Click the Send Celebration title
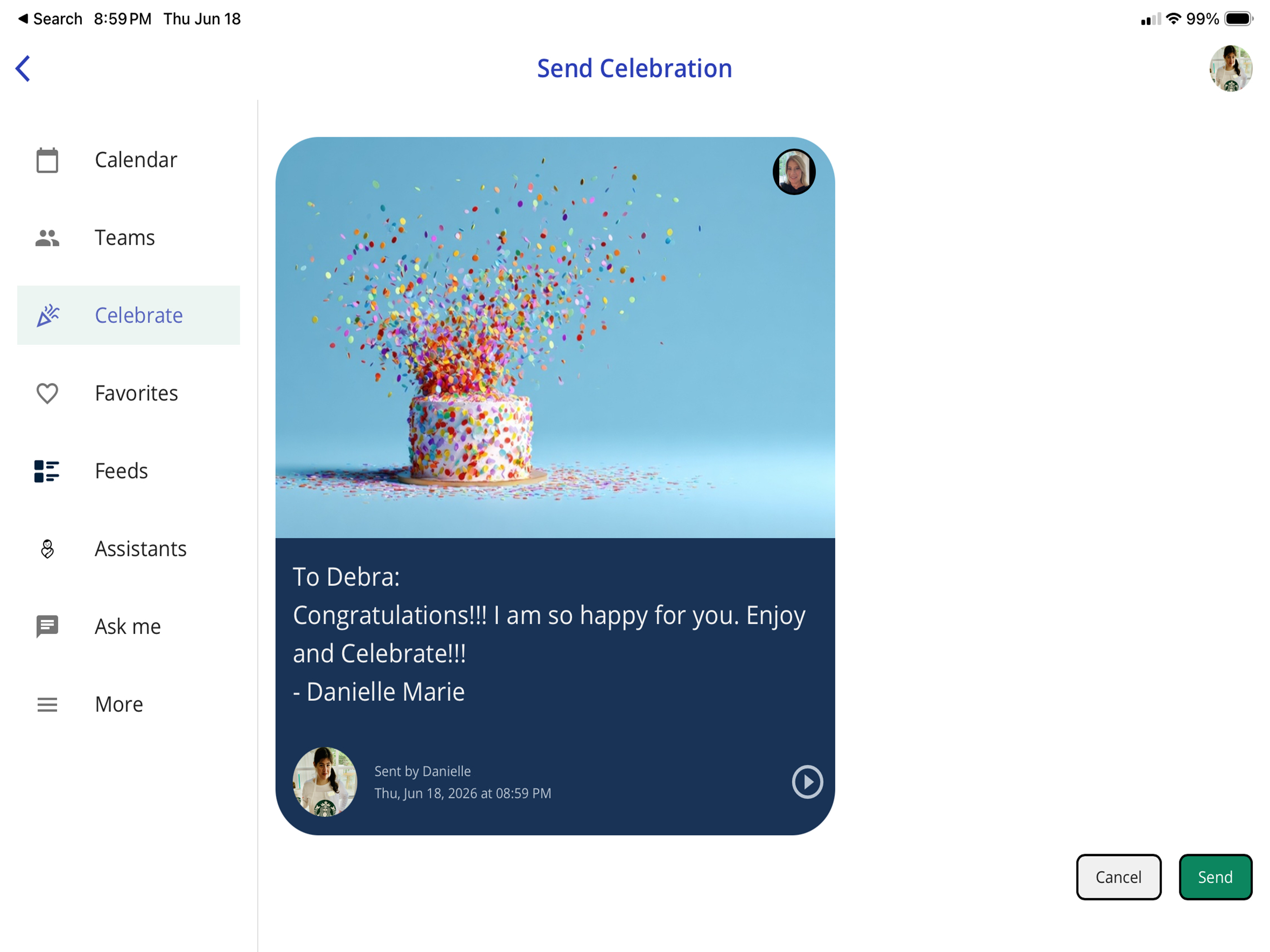The height and width of the screenshot is (952, 1270). pos(635,68)
